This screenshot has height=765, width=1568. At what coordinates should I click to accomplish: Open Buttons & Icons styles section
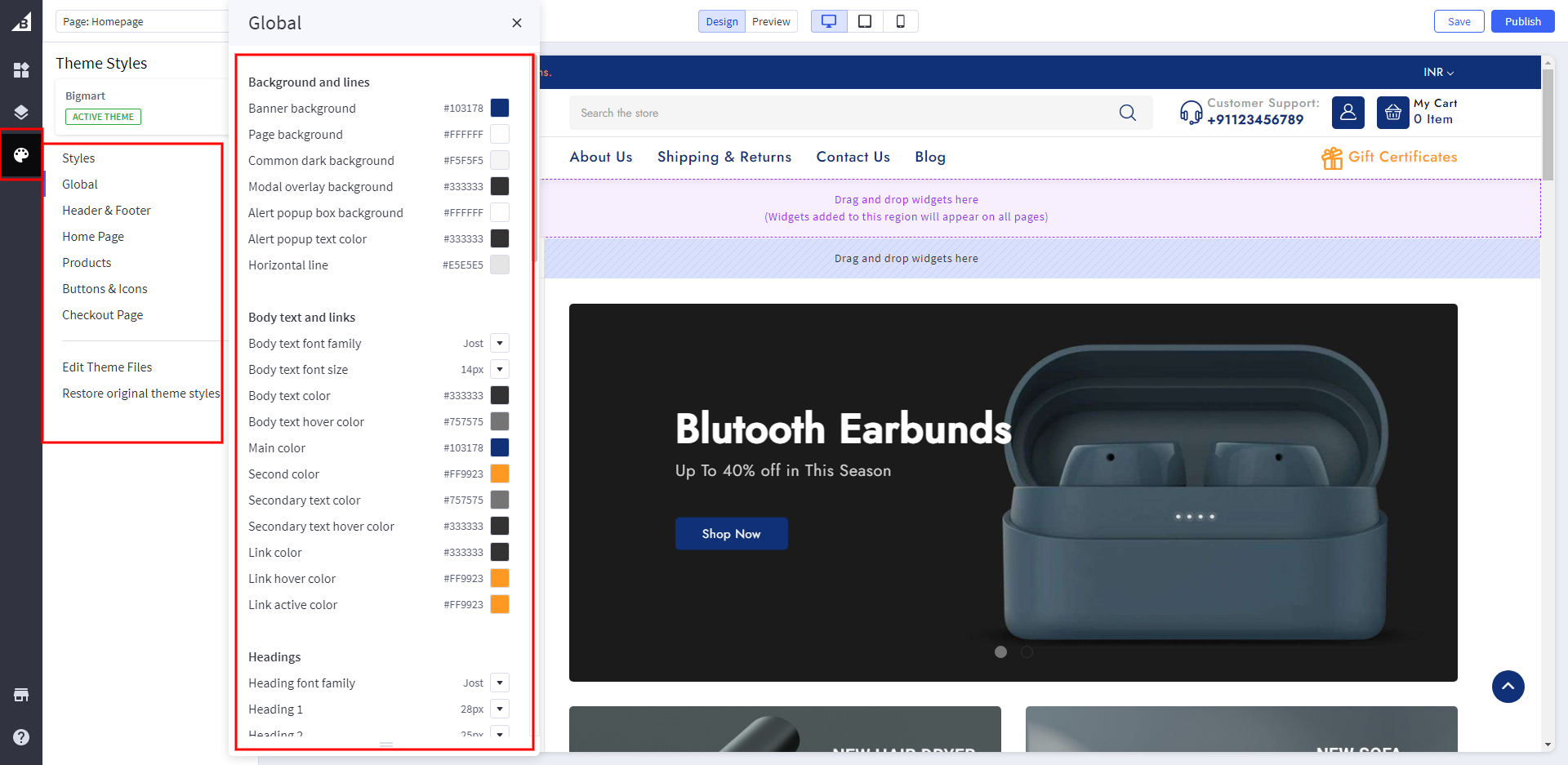tap(105, 289)
